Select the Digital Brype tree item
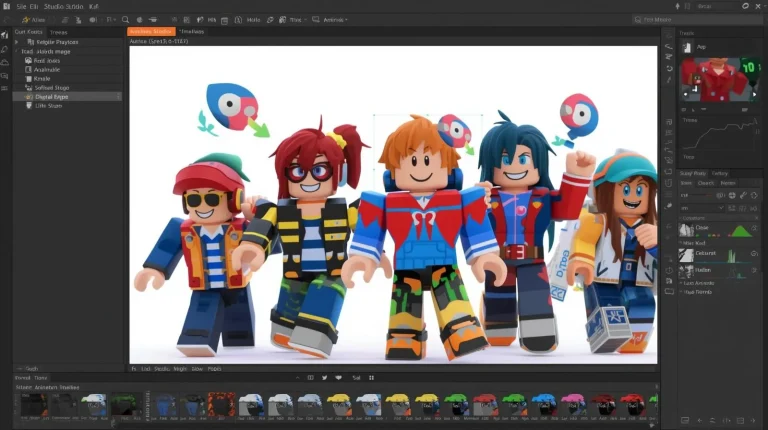 click(67, 96)
